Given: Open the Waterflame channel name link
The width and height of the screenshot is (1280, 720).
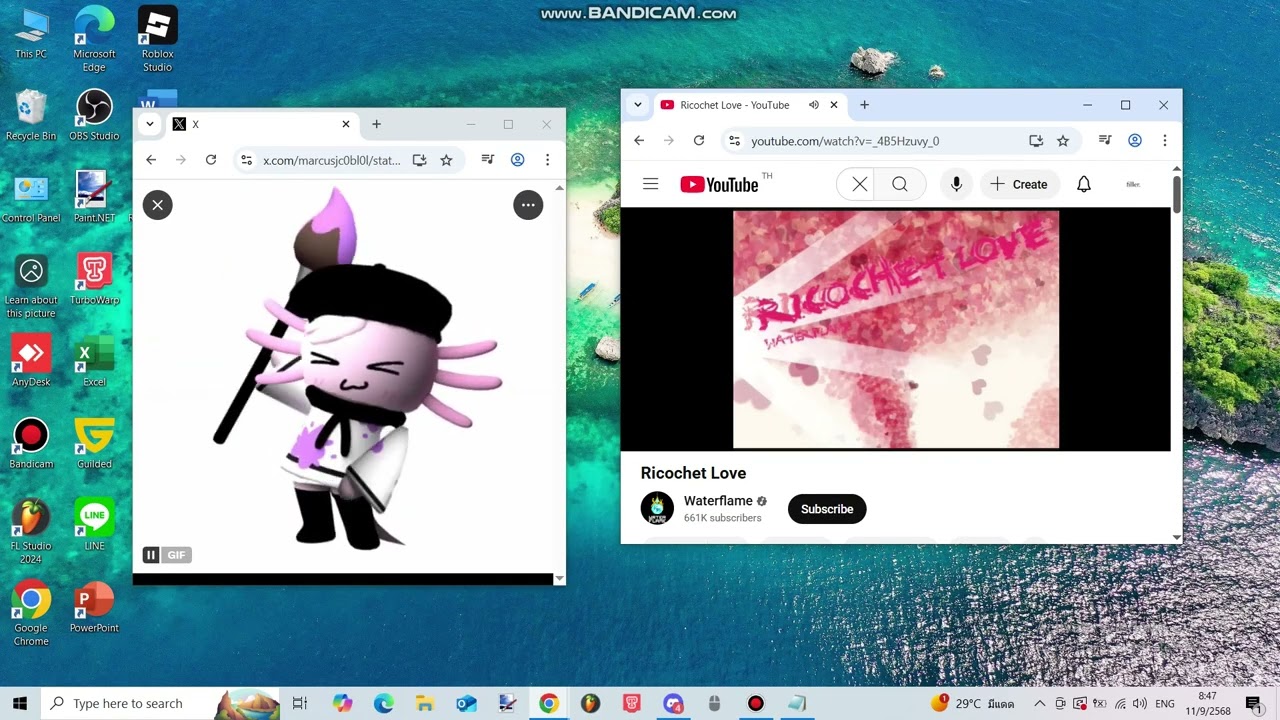Looking at the screenshot, I should (718, 501).
